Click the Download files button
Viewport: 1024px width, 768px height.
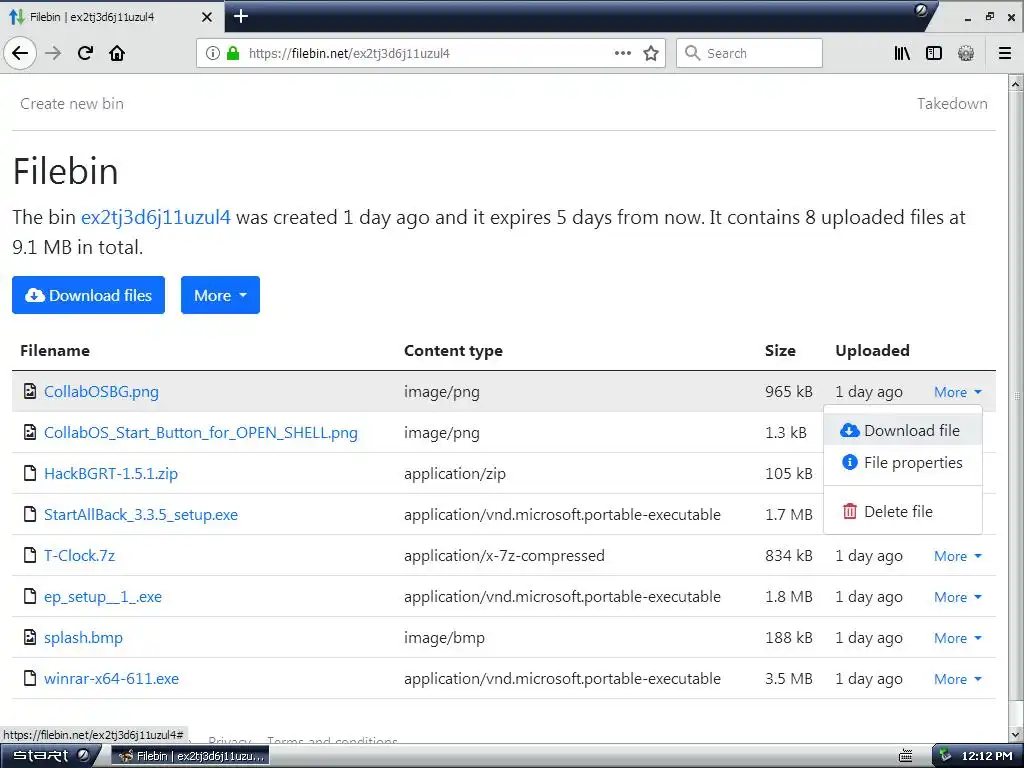[x=88, y=295]
